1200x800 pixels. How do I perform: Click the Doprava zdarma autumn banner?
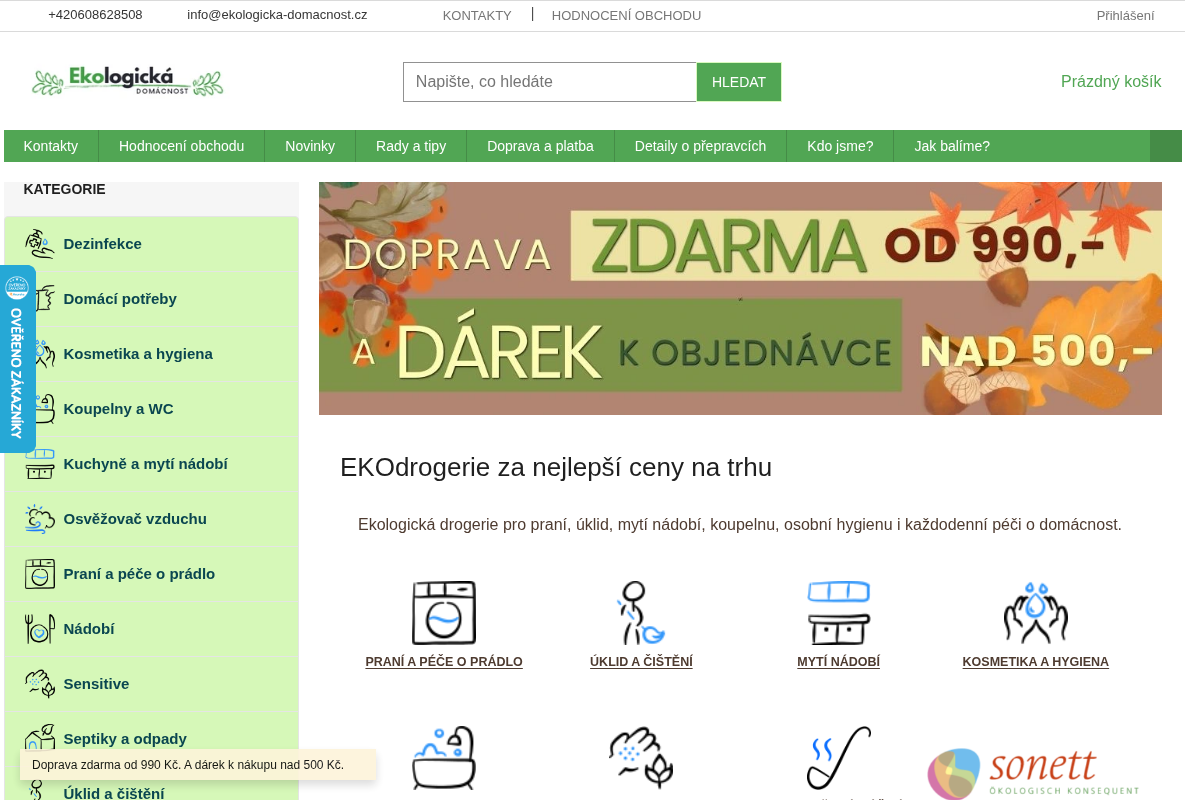tap(740, 298)
